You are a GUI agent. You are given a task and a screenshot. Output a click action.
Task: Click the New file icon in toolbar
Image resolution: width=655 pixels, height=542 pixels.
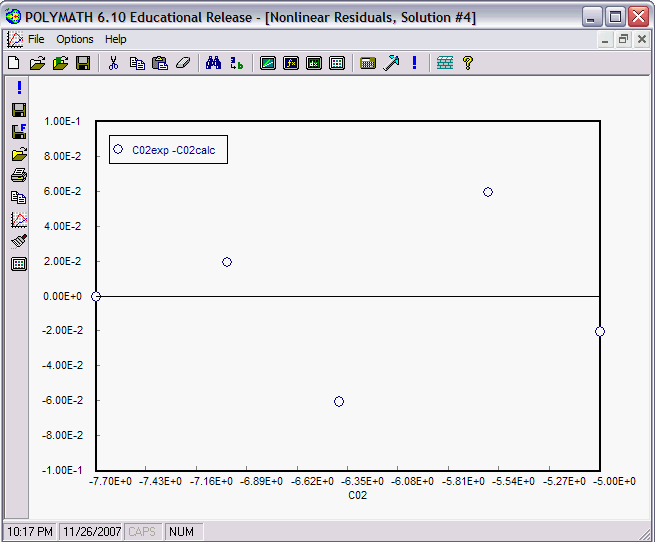point(14,63)
